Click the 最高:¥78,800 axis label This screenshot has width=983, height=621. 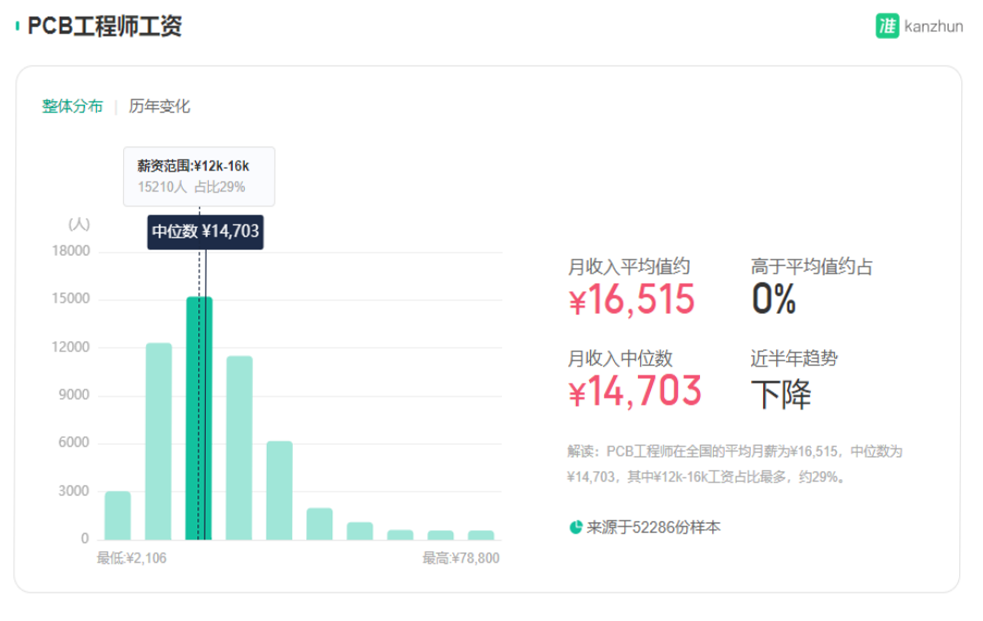460,558
